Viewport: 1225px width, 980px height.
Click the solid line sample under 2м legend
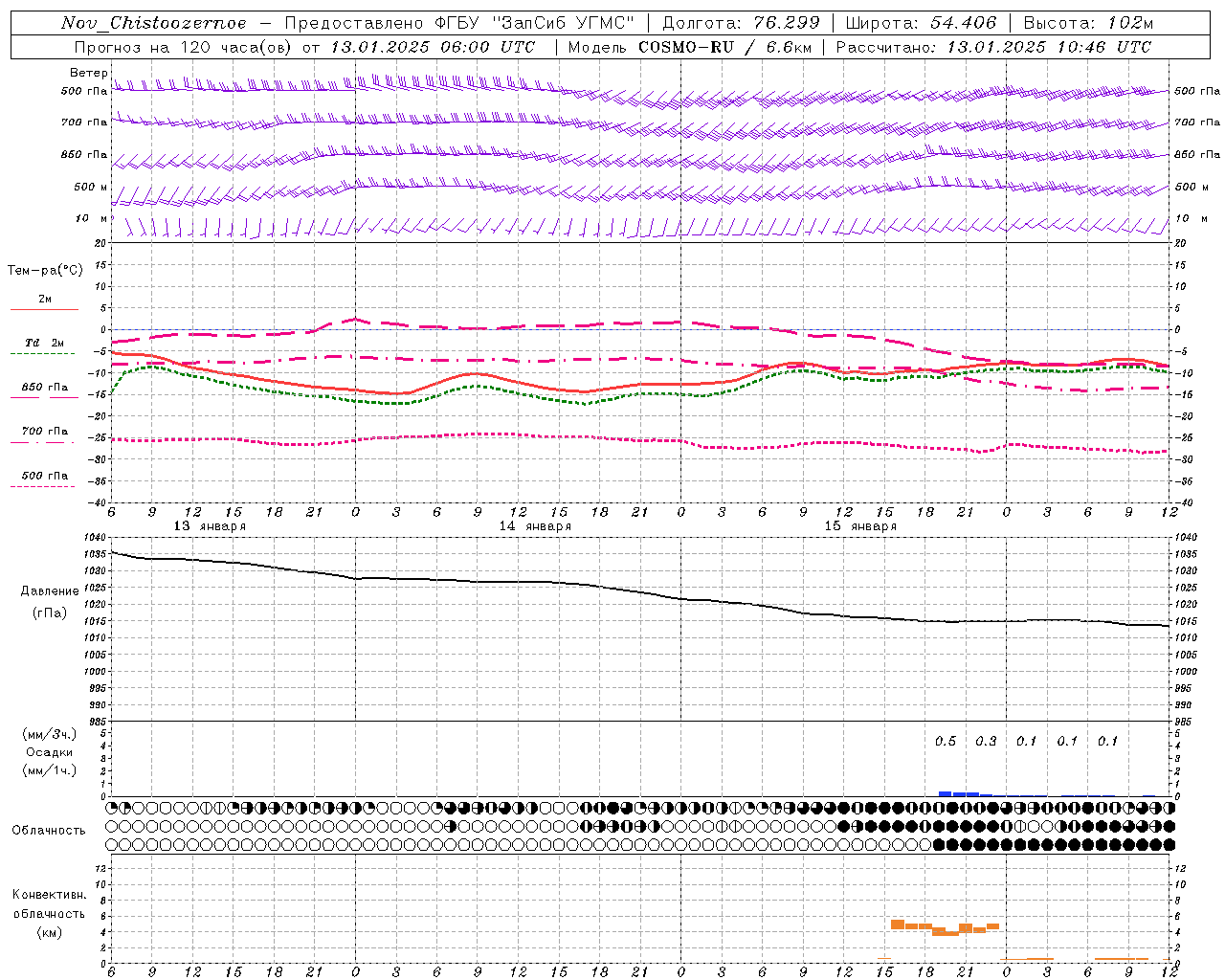pyautogui.click(x=44, y=310)
